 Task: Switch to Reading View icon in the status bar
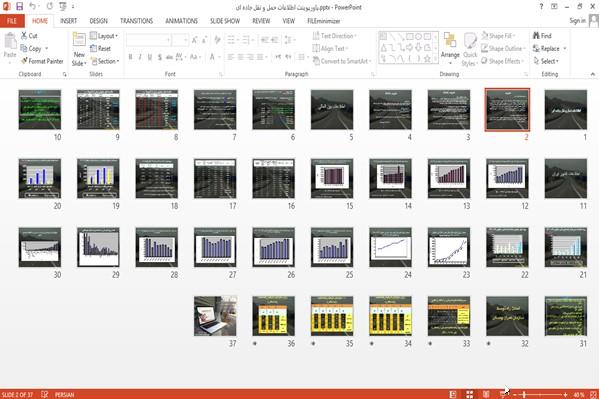coord(486,394)
